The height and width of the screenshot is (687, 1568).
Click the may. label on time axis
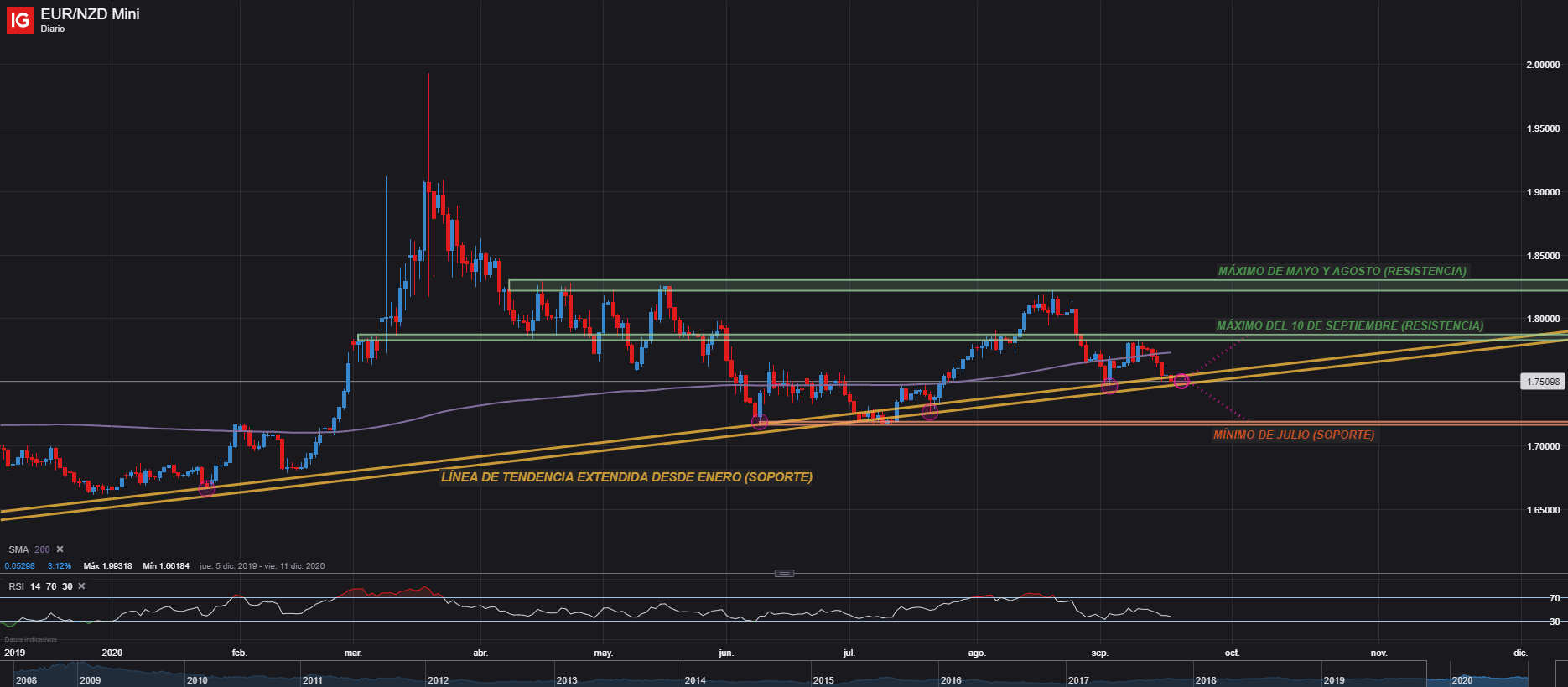click(603, 653)
